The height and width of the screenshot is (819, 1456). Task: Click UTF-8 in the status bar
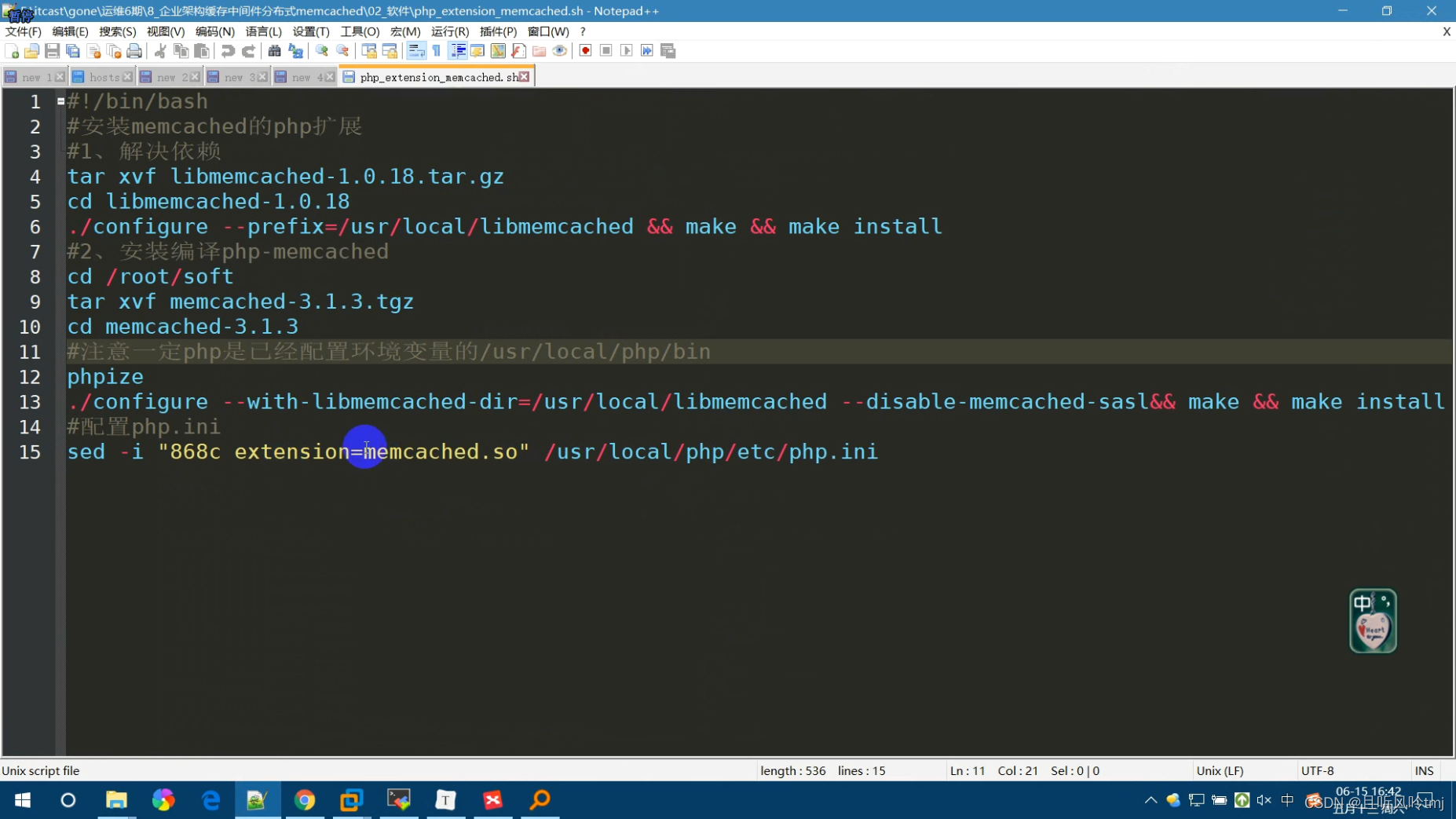pyautogui.click(x=1318, y=770)
